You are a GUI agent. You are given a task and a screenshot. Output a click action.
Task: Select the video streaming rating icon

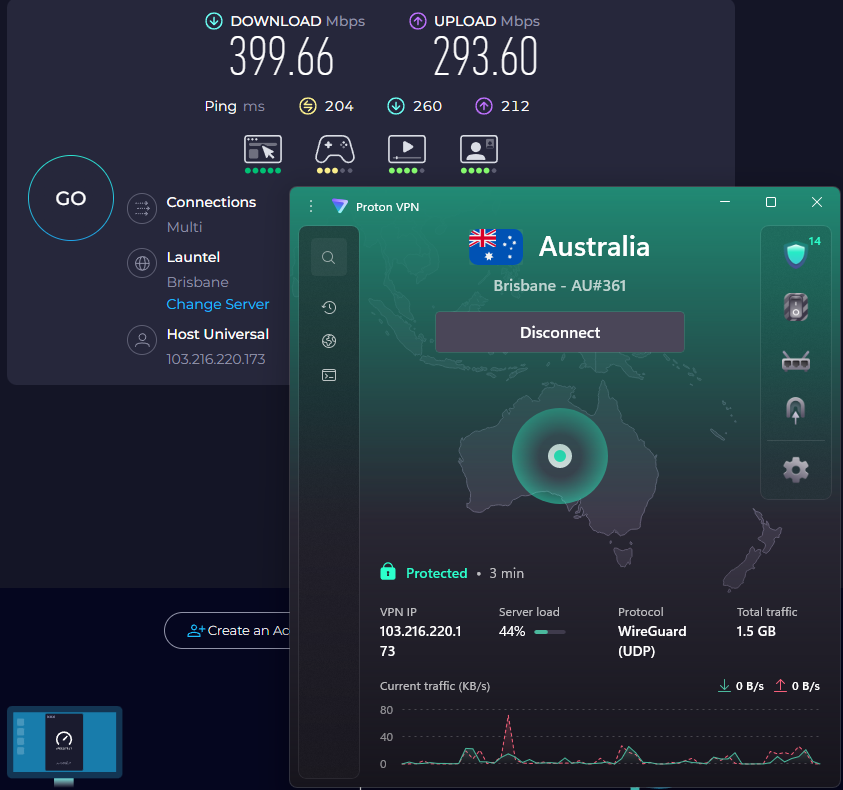pos(406,150)
